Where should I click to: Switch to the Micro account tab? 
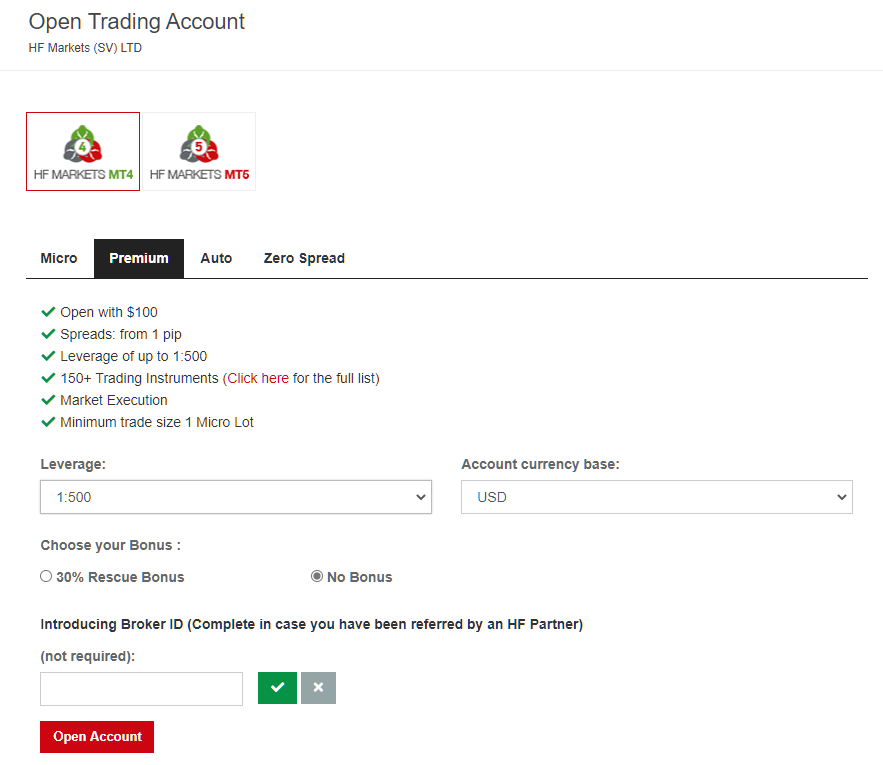tap(59, 259)
